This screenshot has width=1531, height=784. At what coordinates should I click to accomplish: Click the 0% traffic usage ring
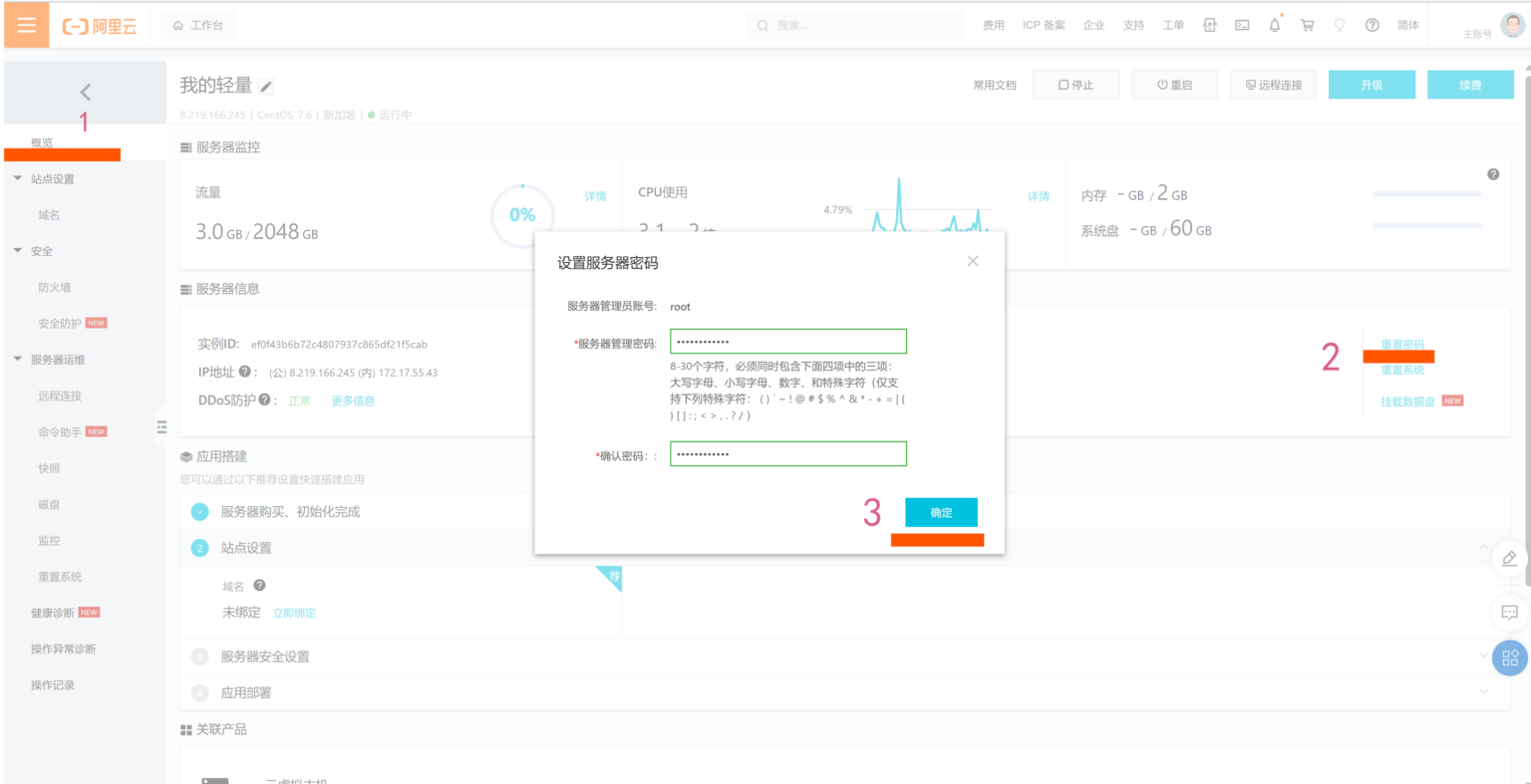[x=521, y=214]
